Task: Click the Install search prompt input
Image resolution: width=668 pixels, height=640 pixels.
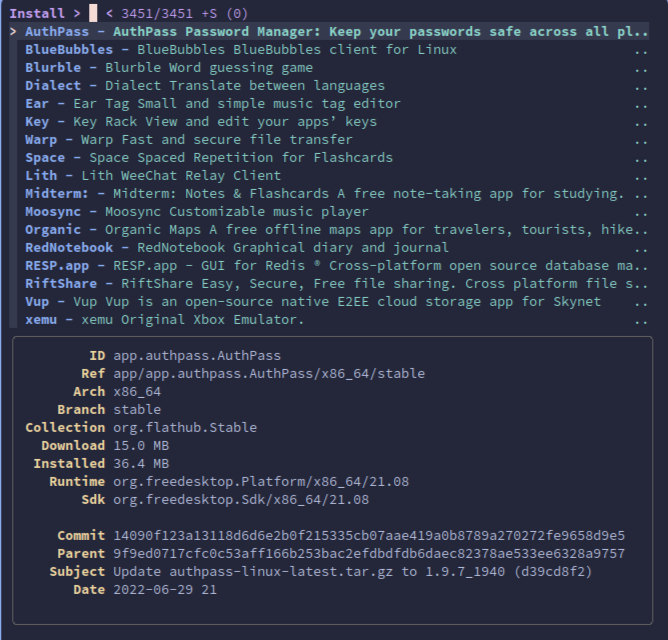Action: point(93,13)
